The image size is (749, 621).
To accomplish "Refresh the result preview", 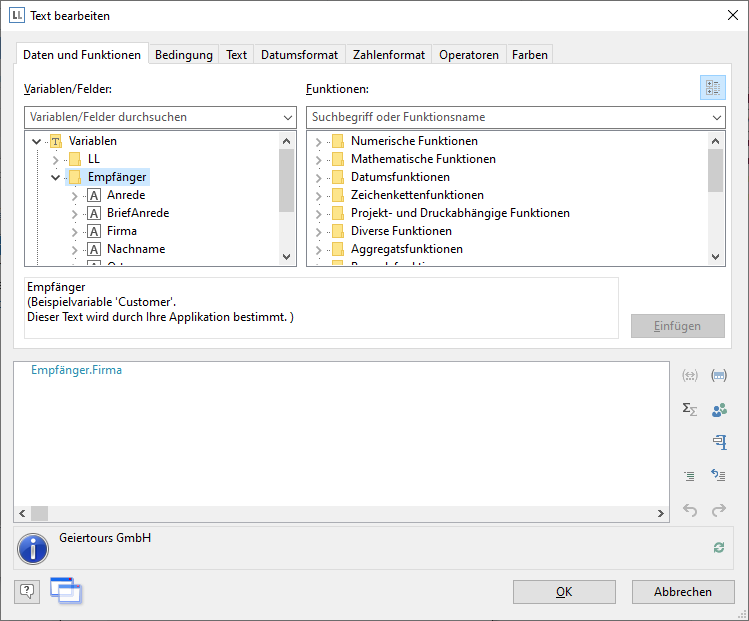I will coord(718,547).
